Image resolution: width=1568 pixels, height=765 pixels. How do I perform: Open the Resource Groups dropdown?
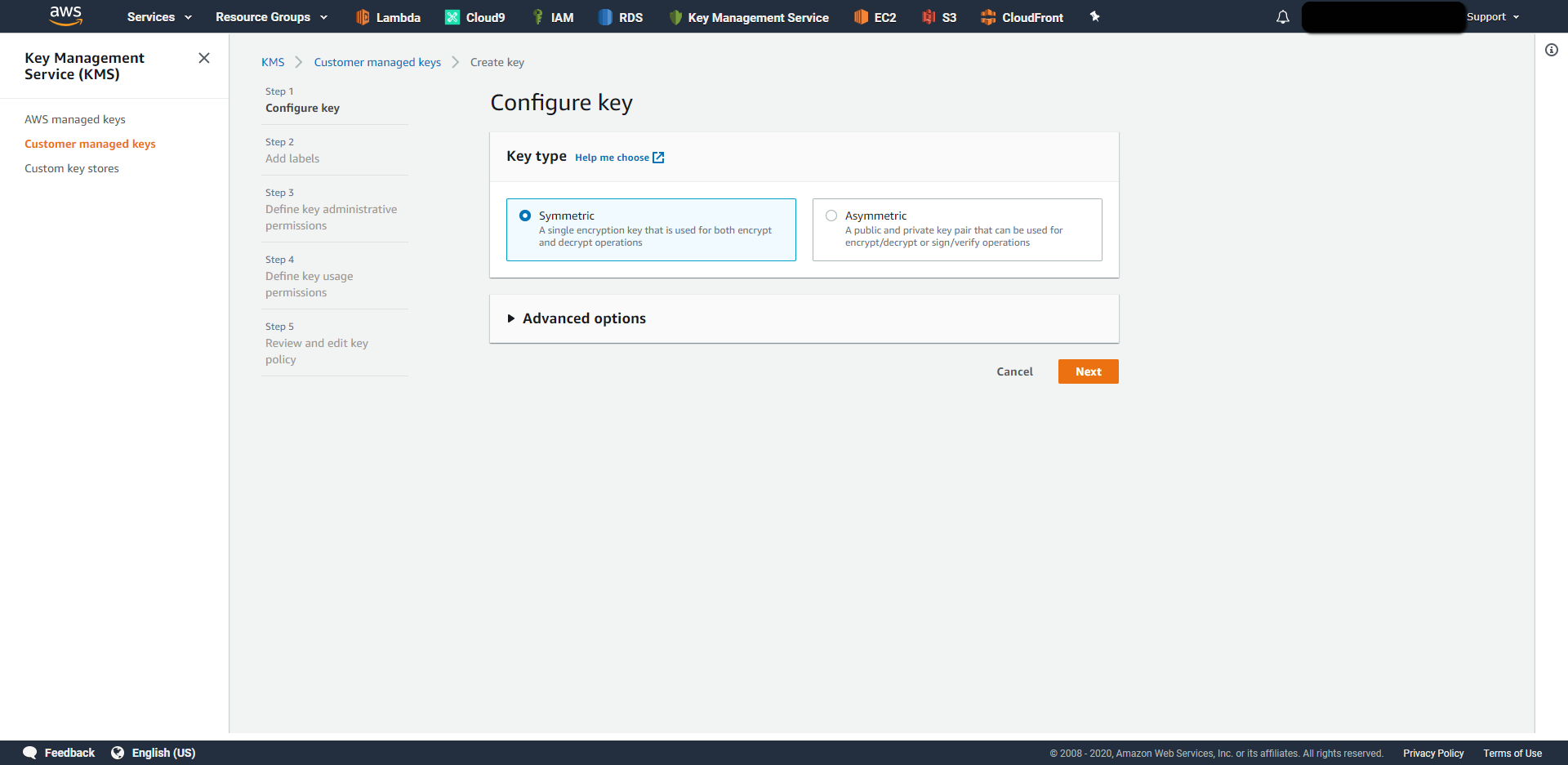tap(270, 16)
